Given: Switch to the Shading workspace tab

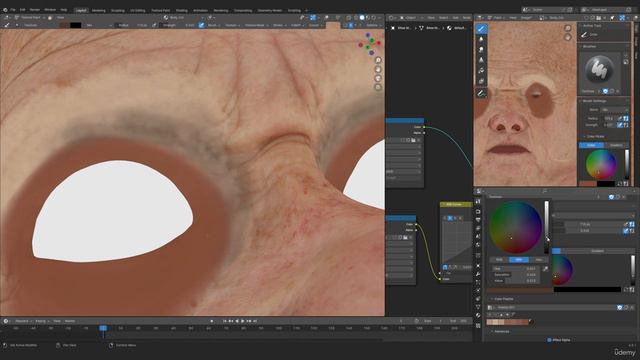Looking at the screenshot, I should [x=181, y=10].
